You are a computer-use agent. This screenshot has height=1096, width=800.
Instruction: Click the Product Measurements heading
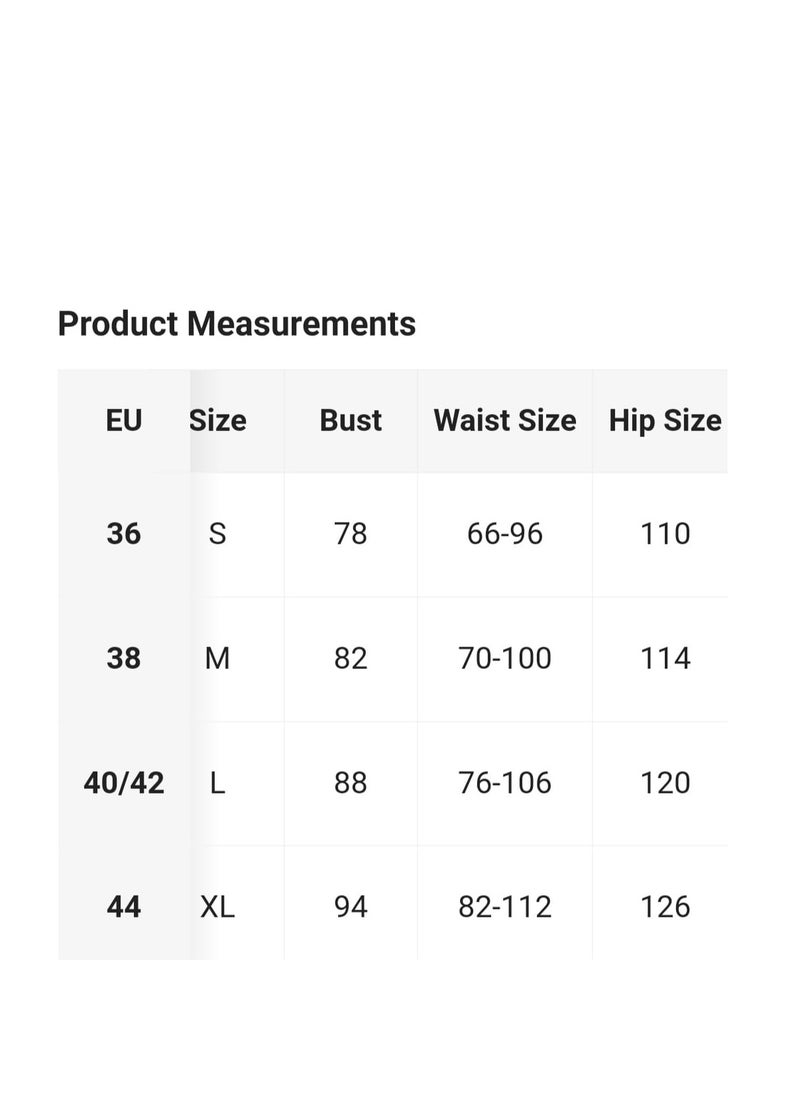[236, 324]
